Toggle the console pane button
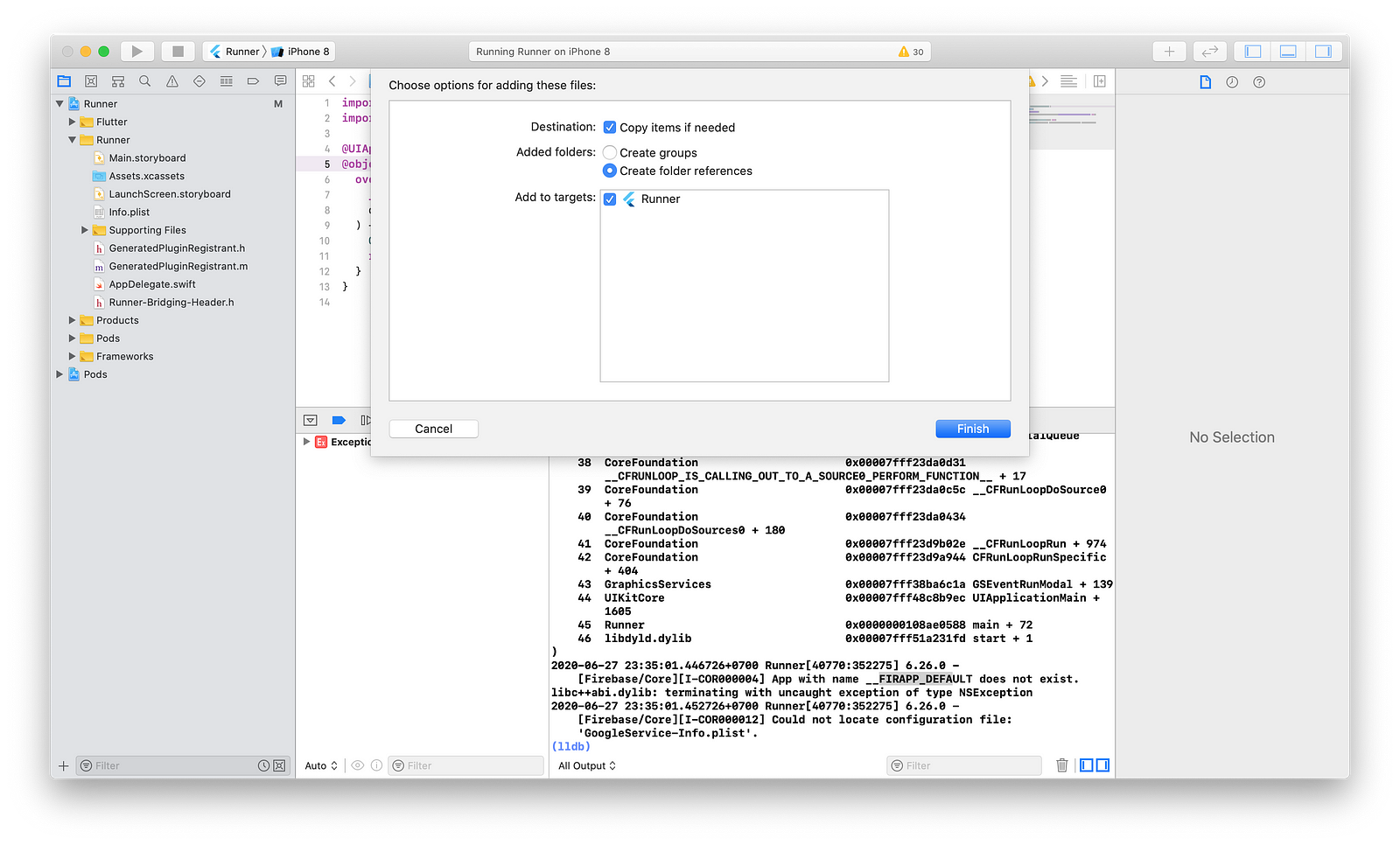Viewport: 1400px width, 845px height. click(1103, 765)
